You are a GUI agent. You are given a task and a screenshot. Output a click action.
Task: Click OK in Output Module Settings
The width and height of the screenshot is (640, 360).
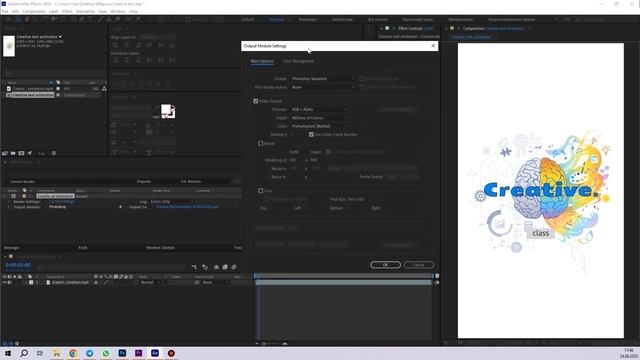[385, 264]
